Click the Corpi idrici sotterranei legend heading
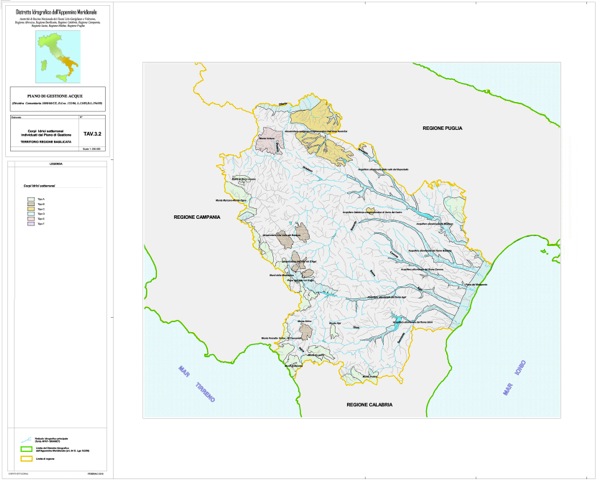 pos(41,186)
